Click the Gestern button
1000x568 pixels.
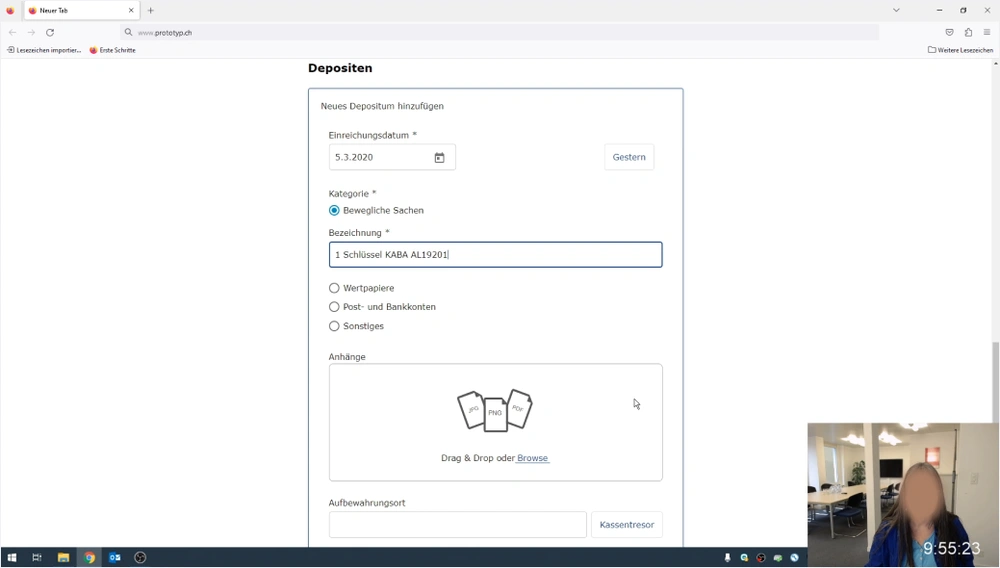point(629,157)
